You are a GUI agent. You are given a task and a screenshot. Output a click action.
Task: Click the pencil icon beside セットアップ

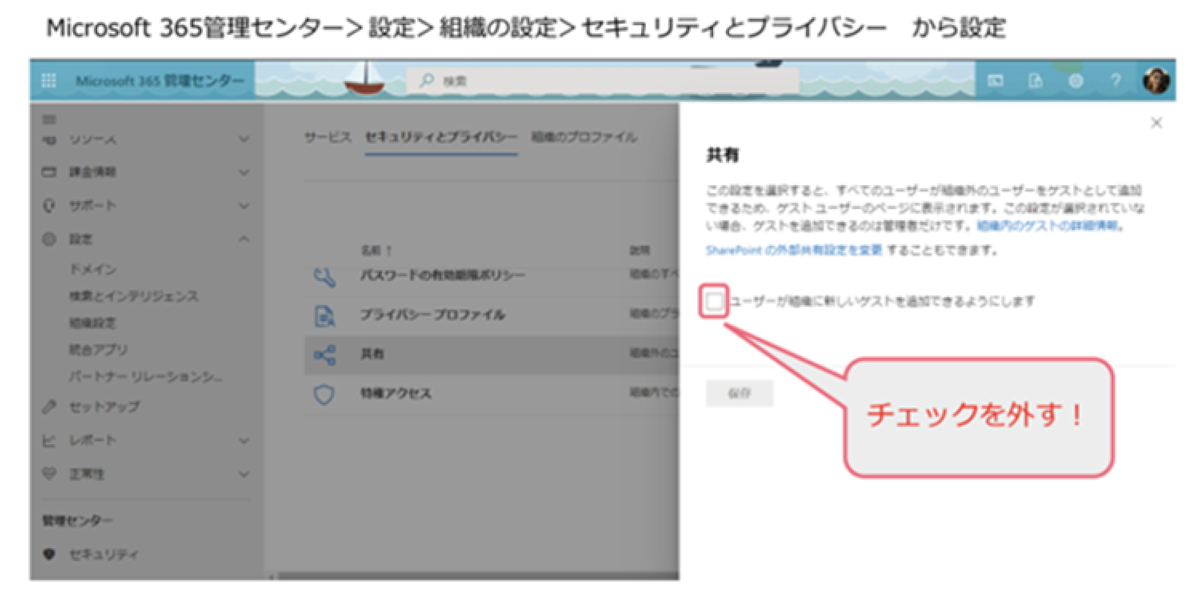pyautogui.click(x=51, y=406)
